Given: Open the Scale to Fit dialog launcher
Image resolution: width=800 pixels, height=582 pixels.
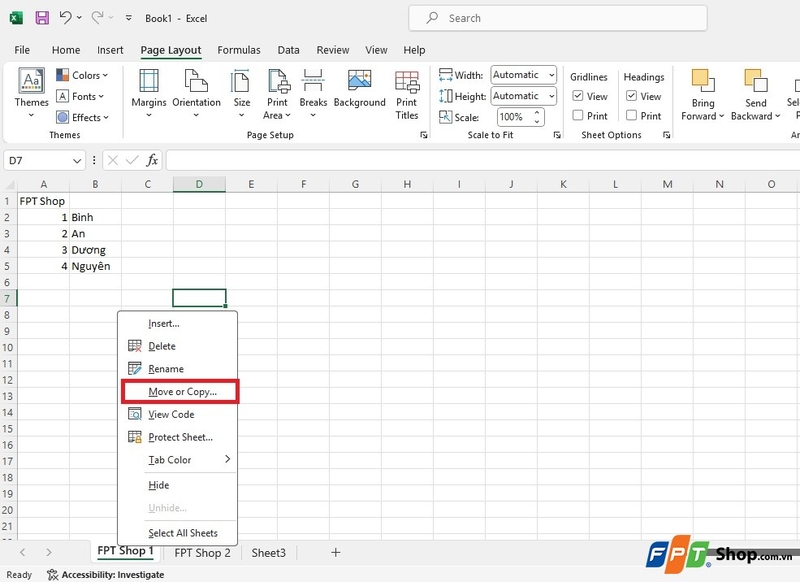Looking at the screenshot, I should click(557, 135).
